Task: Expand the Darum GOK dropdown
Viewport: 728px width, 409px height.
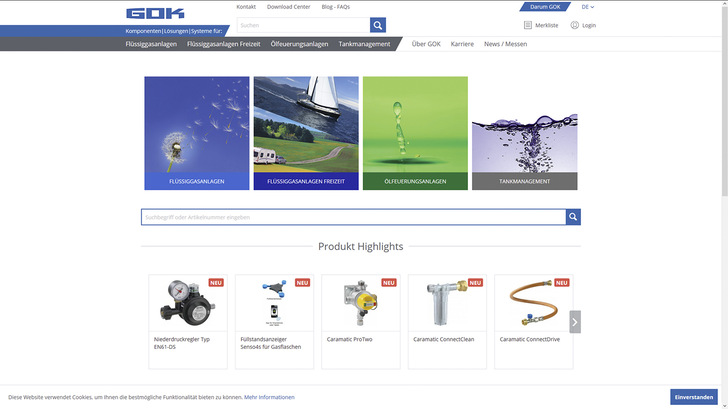Action: click(x=545, y=7)
